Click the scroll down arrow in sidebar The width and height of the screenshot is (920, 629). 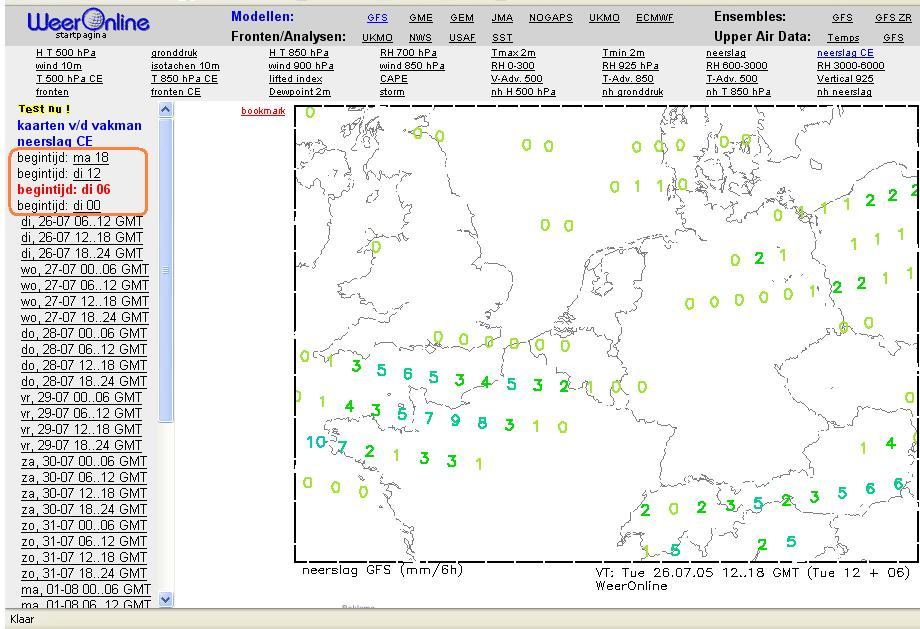point(165,599)
